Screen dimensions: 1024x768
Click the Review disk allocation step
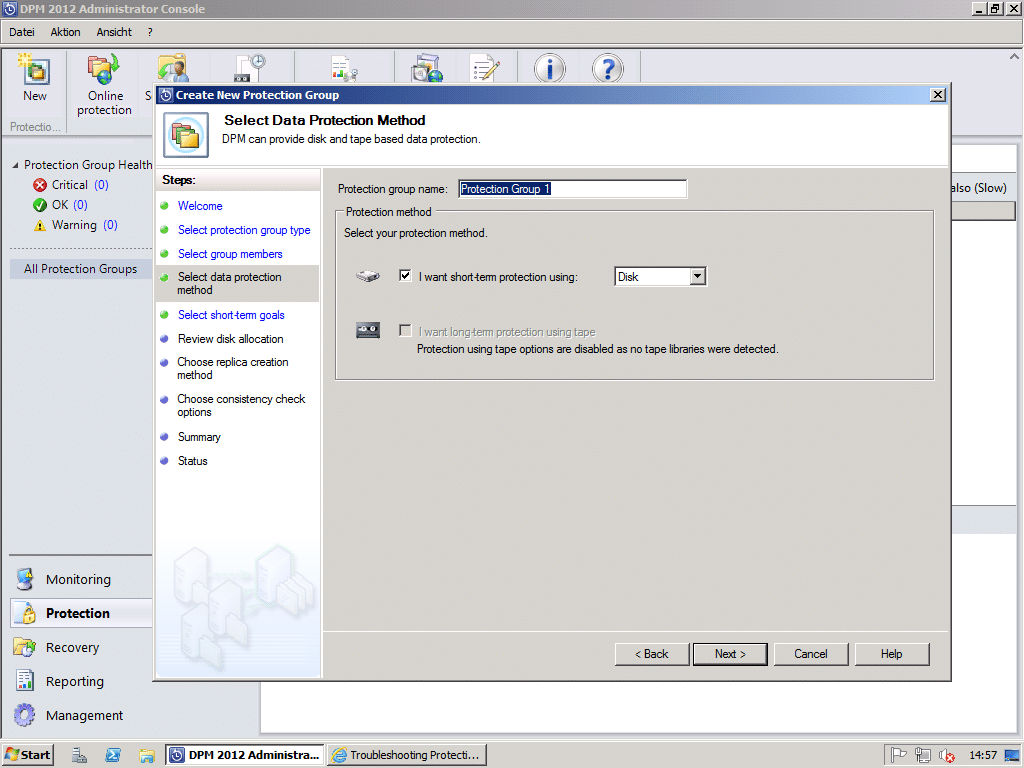[x=231, y=339]
